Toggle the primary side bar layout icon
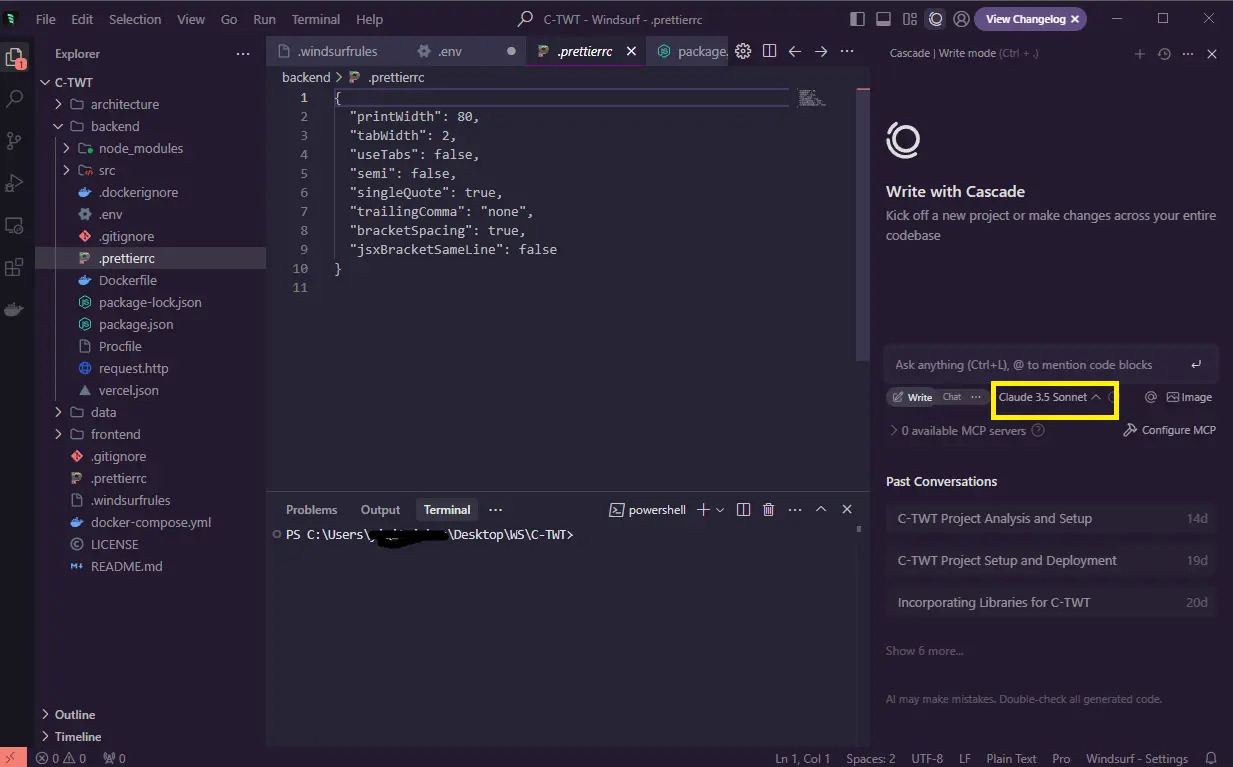 [x=857, y=19]
